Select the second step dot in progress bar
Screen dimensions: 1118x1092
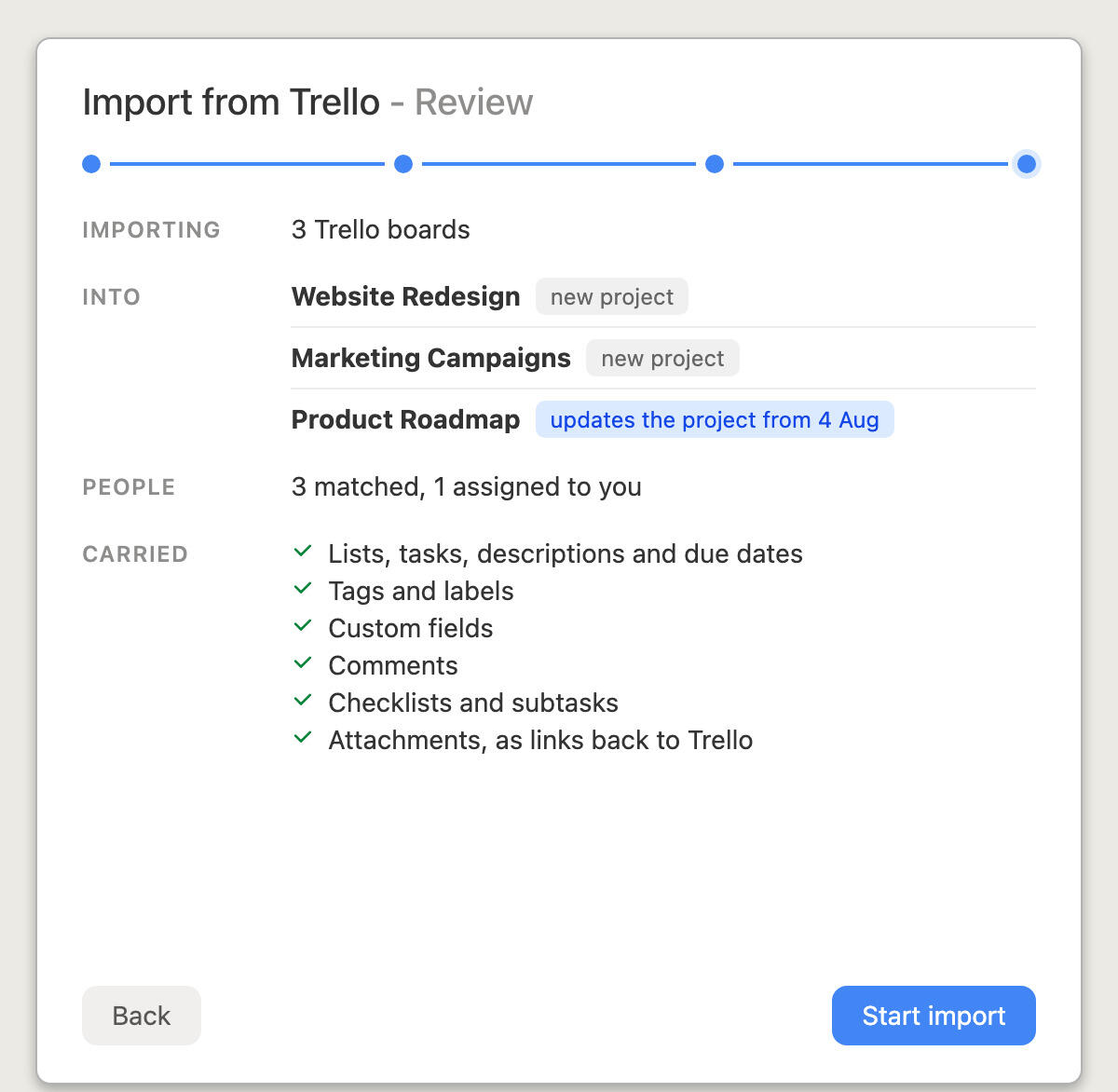click(403, 164)
